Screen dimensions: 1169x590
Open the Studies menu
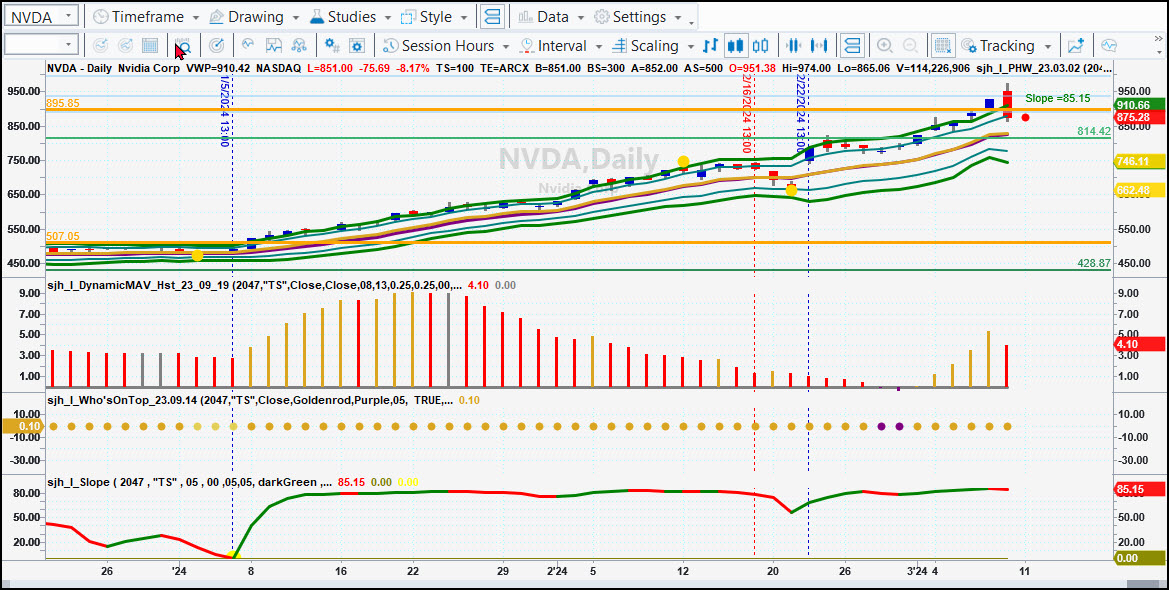tap(350, 16)
